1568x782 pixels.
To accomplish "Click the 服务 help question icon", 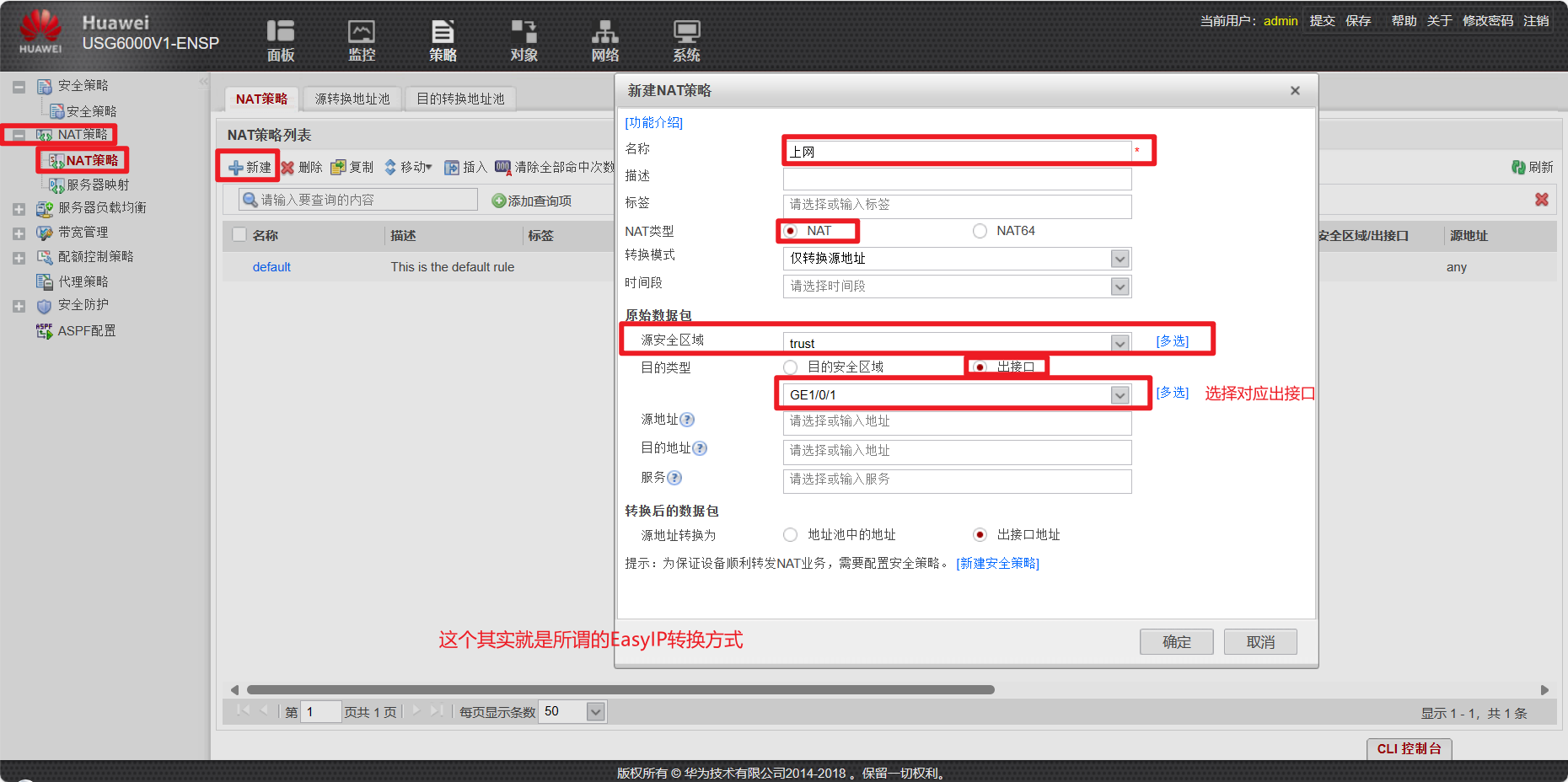I will coord(674,478).
